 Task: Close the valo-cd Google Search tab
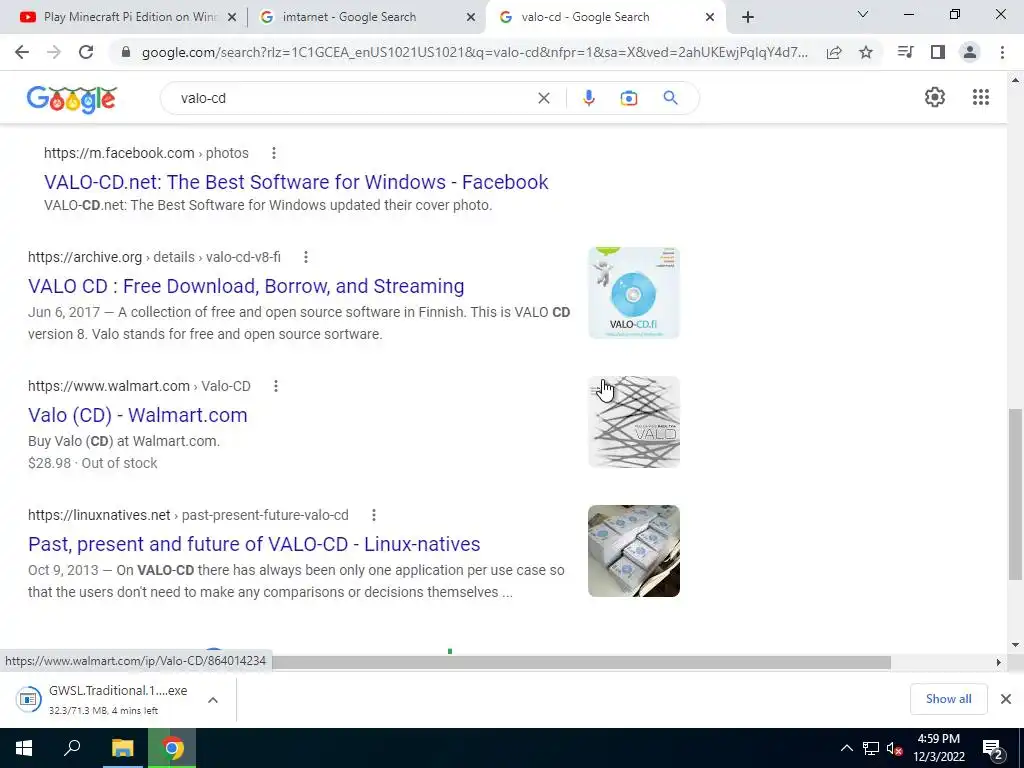pyautogui.click(x=710, y=17)
